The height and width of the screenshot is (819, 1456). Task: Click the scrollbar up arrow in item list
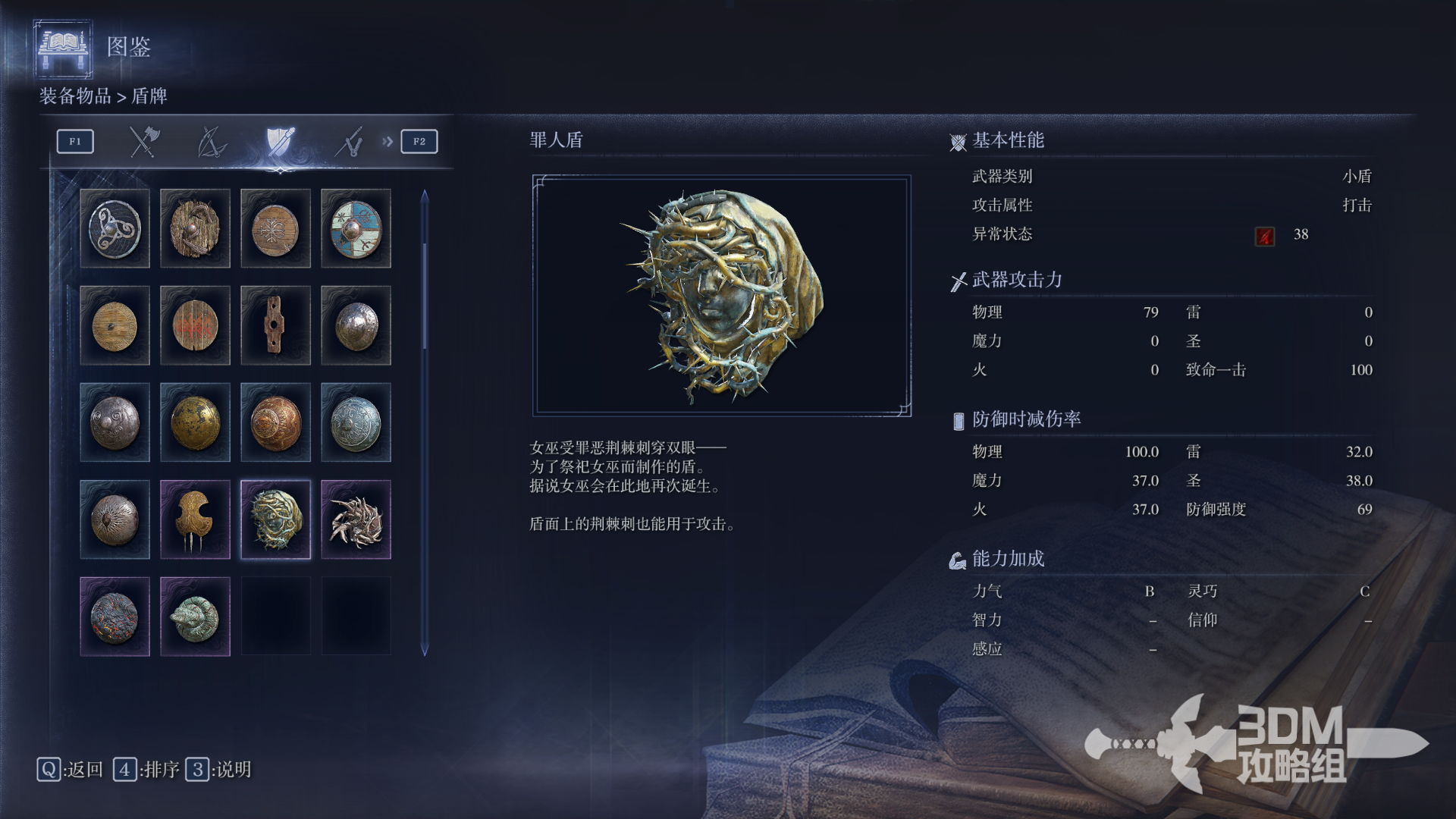coord(425,196)
